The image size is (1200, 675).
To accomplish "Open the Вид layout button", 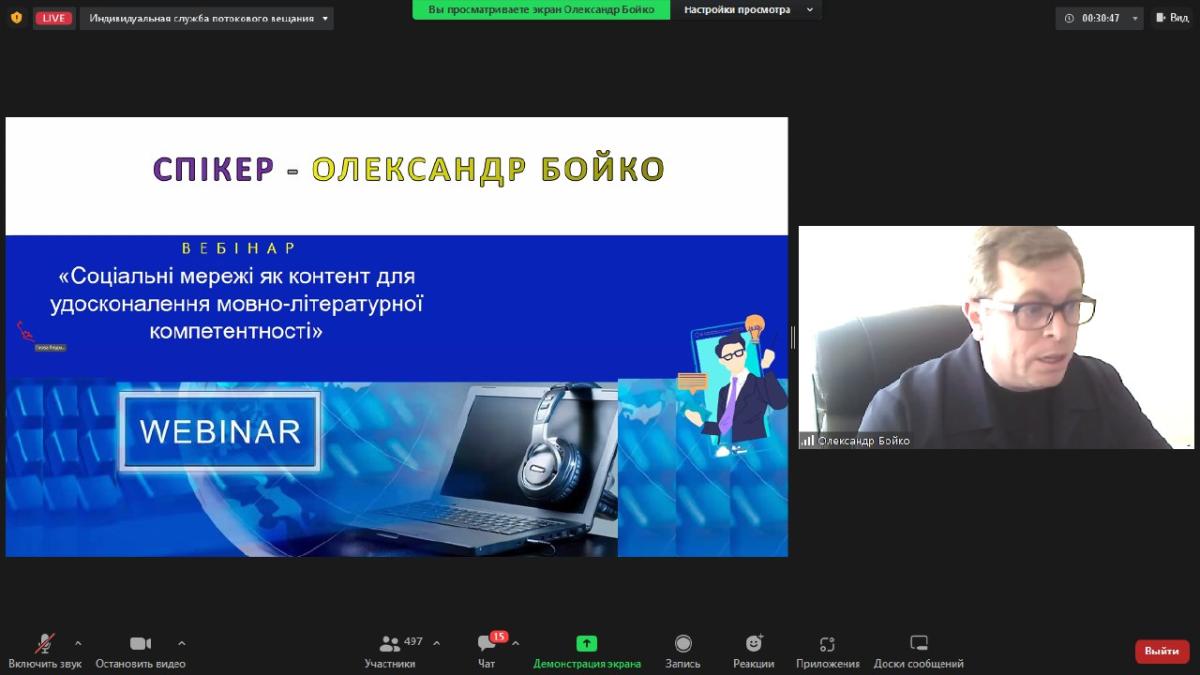I will click(1173, 18).
